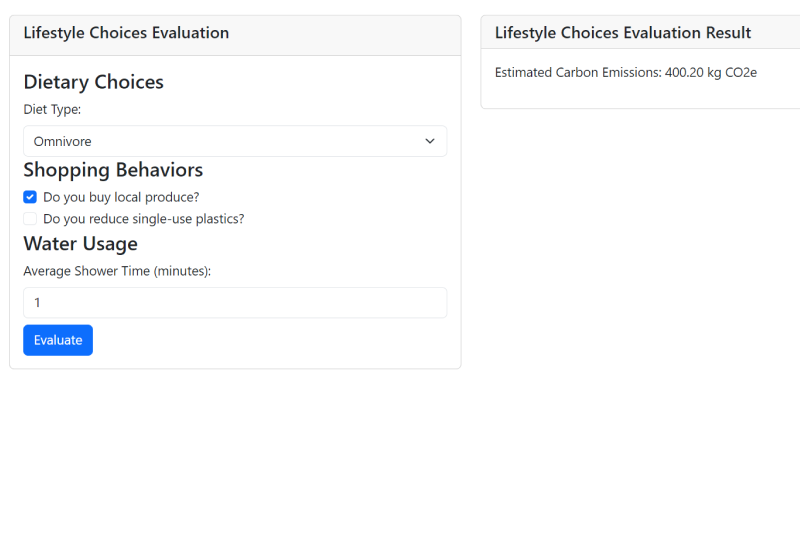Open the Diet Type dropdown
800x550 pixels.
pos(235,141)
